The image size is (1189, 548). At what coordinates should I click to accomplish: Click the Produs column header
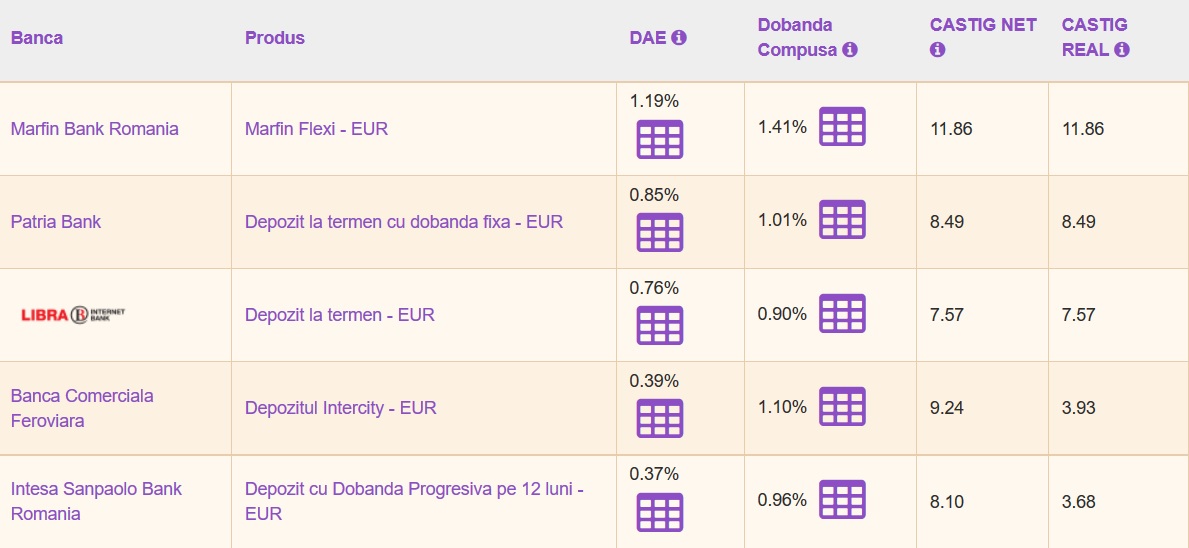click(275, 38)
